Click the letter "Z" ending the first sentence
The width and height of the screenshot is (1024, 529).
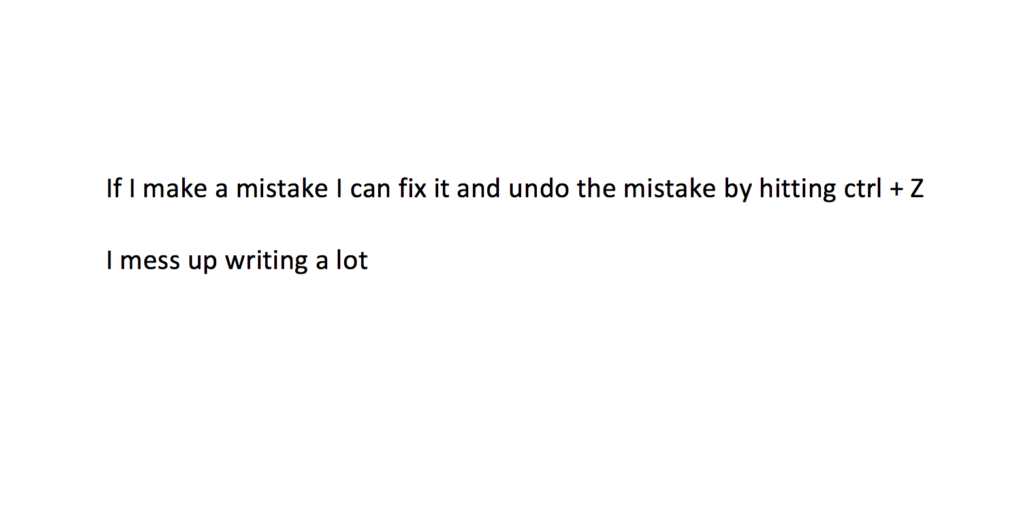[916, 188]
